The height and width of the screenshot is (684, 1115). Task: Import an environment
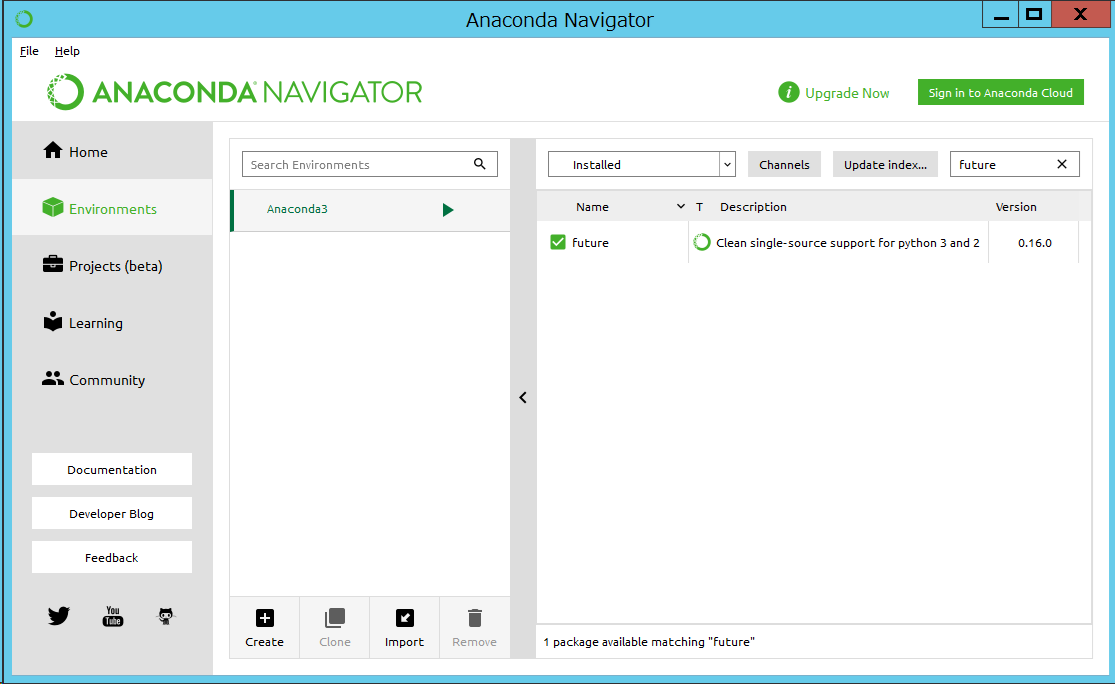click(x=404, y=627)
